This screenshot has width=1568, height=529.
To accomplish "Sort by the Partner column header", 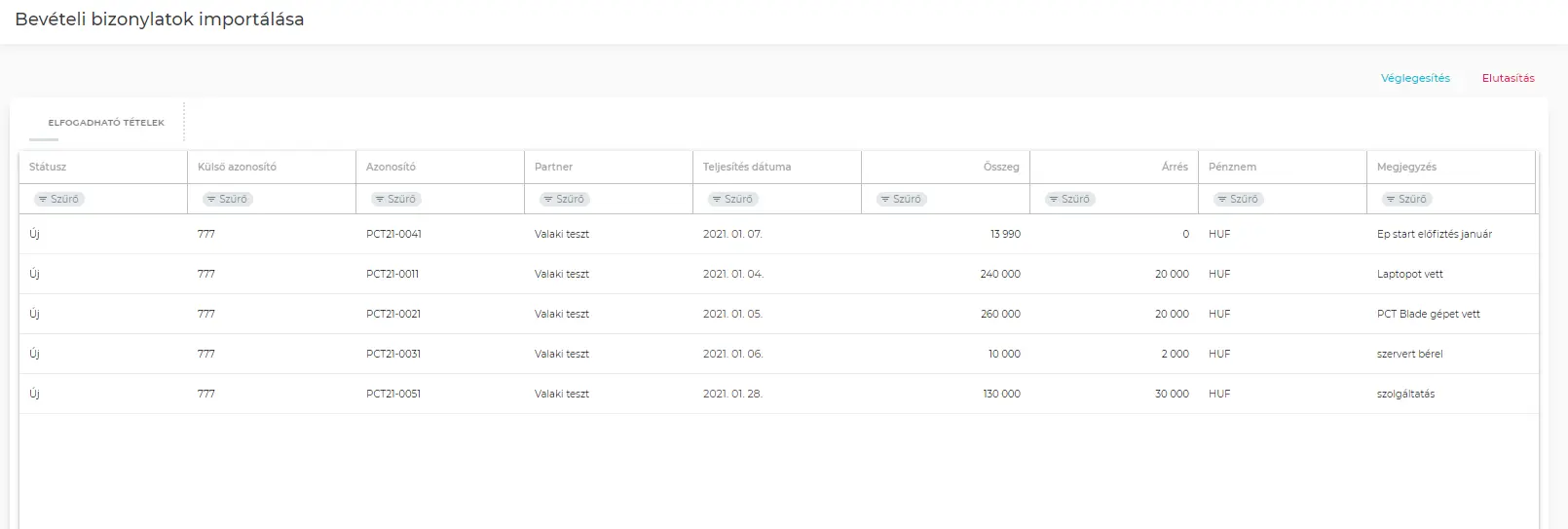I will coord(553,167).
